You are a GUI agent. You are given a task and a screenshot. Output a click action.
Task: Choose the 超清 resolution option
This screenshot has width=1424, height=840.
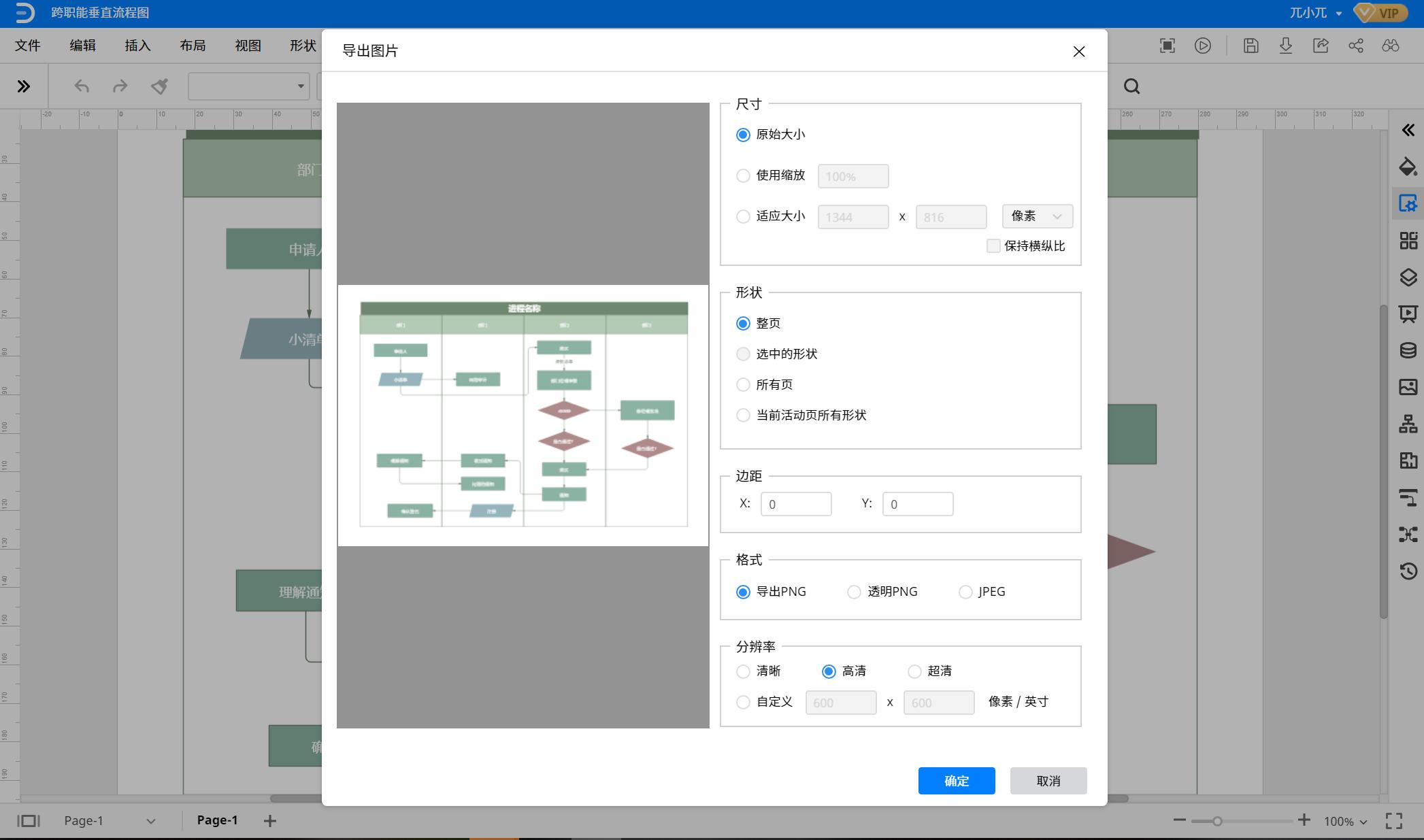(914, 671)
